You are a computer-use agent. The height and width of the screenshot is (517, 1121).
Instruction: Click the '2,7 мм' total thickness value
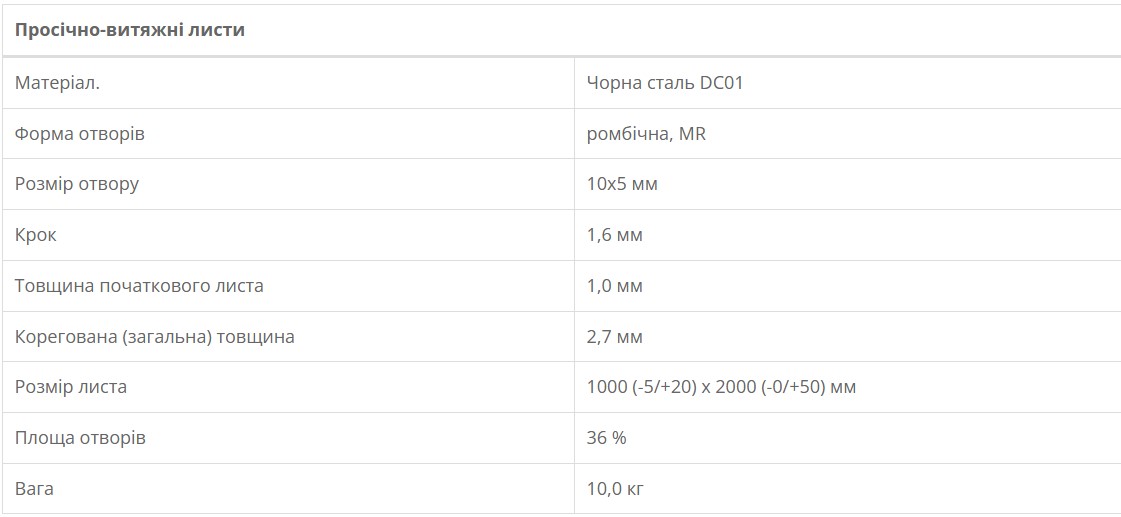point(615,336)
